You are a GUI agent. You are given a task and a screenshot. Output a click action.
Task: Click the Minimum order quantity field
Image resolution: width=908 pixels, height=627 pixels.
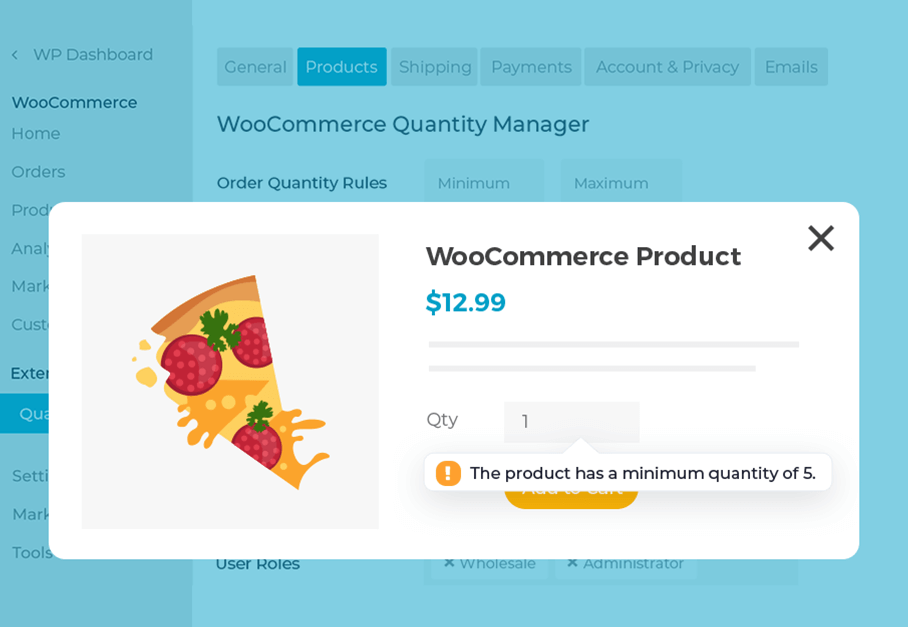click(483, 183)
